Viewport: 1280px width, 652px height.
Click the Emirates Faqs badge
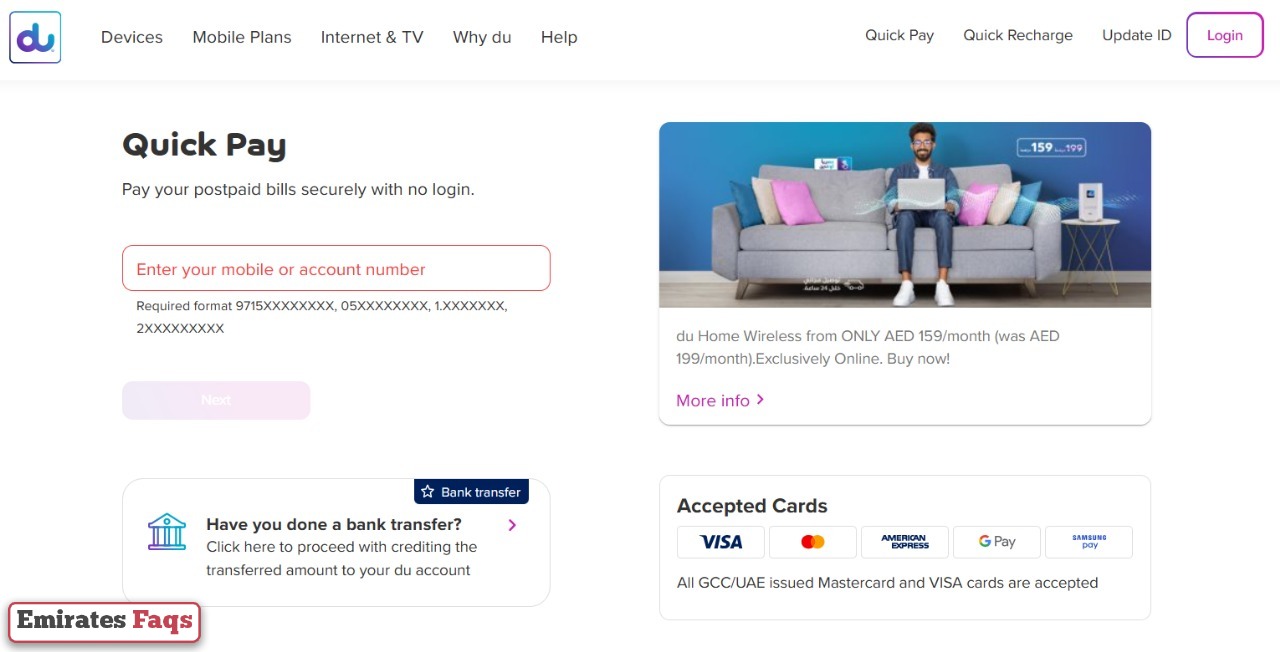[x=104, y=621]
